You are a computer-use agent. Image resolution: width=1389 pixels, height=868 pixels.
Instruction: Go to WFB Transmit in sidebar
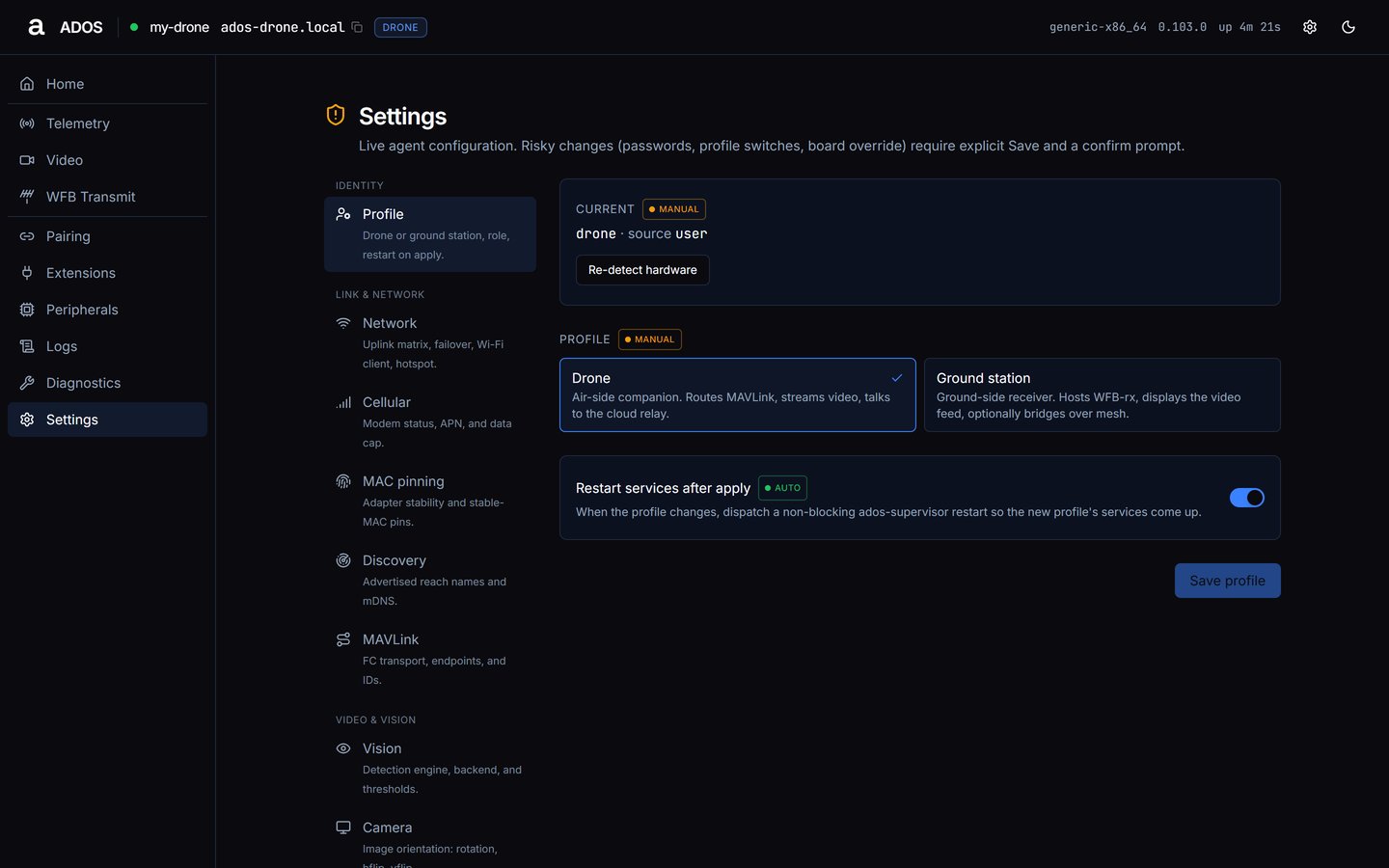point(107,197)
